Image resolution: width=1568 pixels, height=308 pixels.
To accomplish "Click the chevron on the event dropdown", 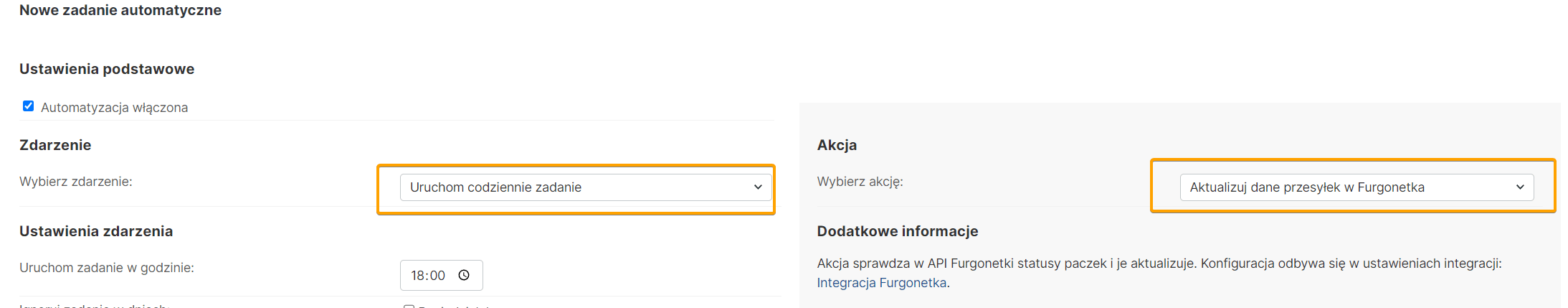I will coord(758,187).
